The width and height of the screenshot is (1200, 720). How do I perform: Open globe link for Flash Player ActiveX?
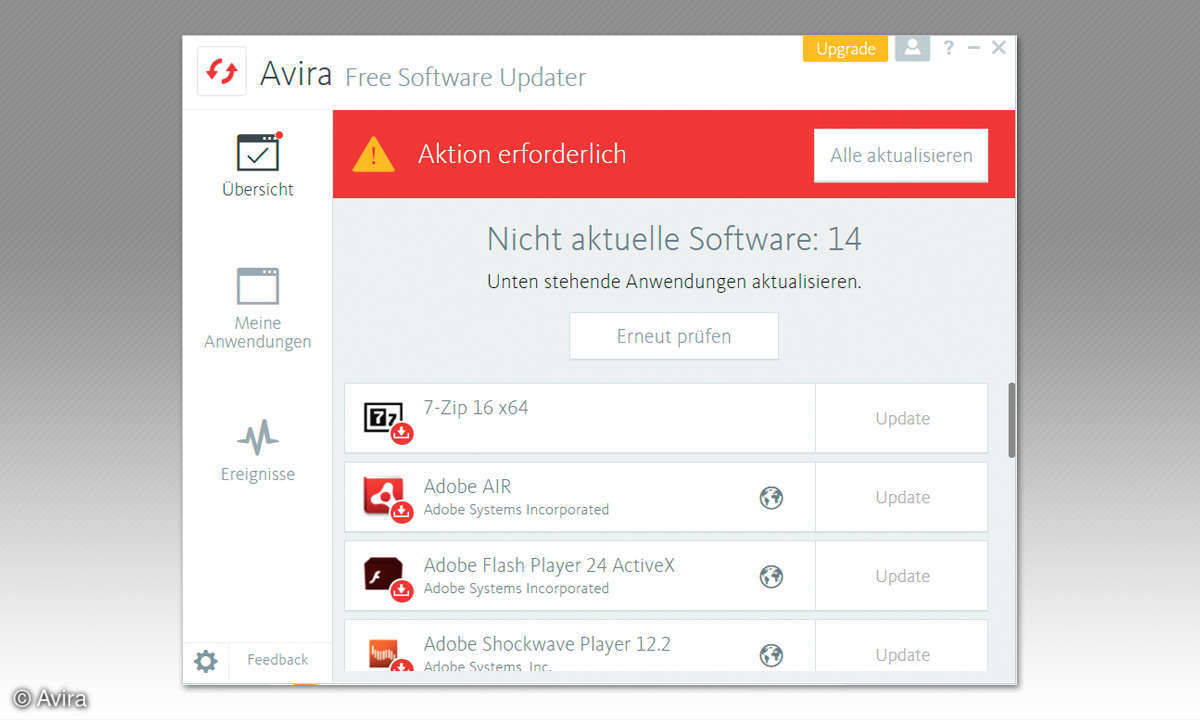(771, 576)
